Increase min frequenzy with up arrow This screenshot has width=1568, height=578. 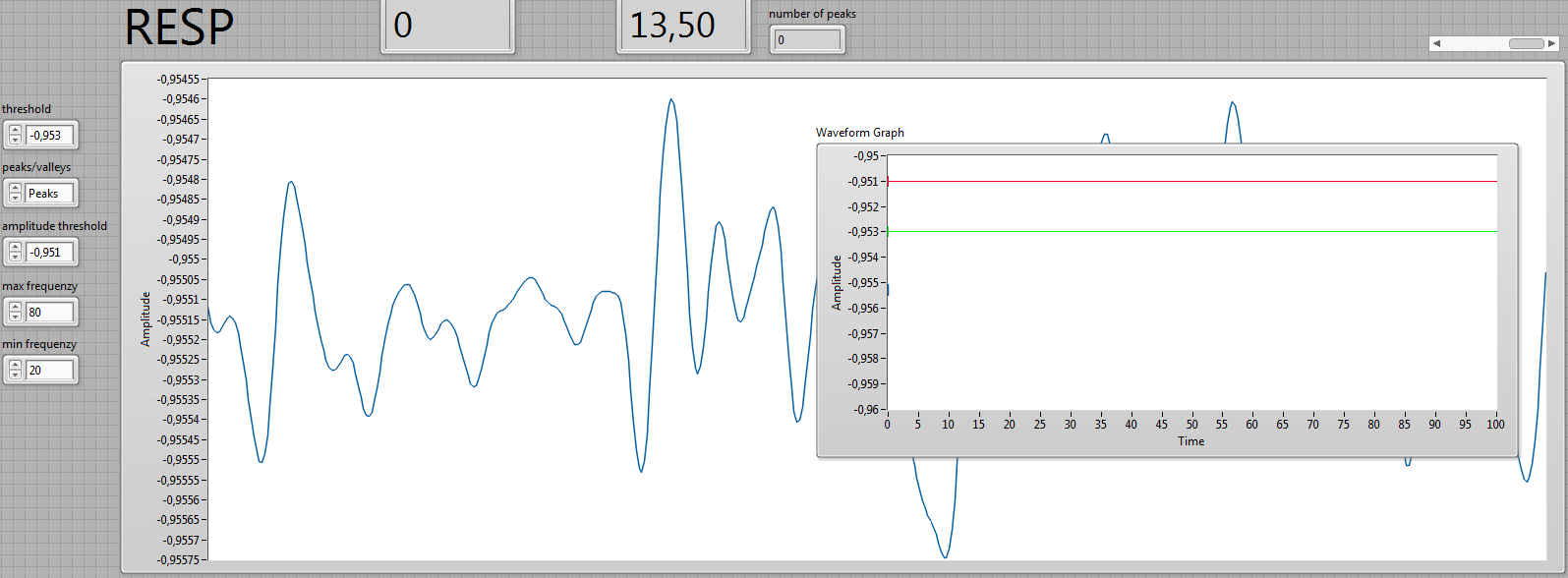(15, 366)
